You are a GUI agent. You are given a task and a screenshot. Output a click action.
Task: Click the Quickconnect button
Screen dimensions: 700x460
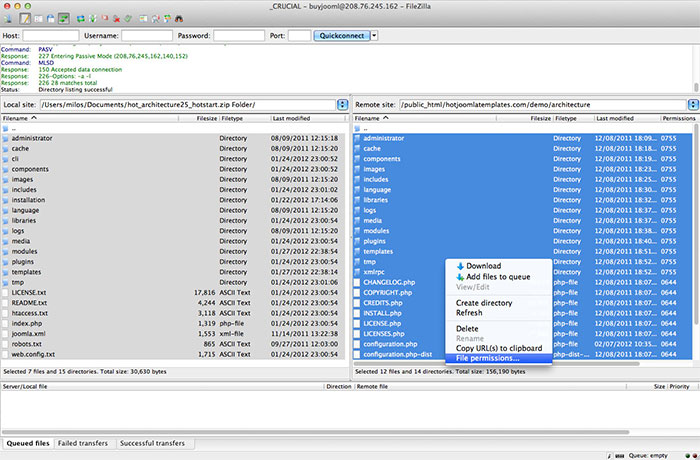coord(342,36)
